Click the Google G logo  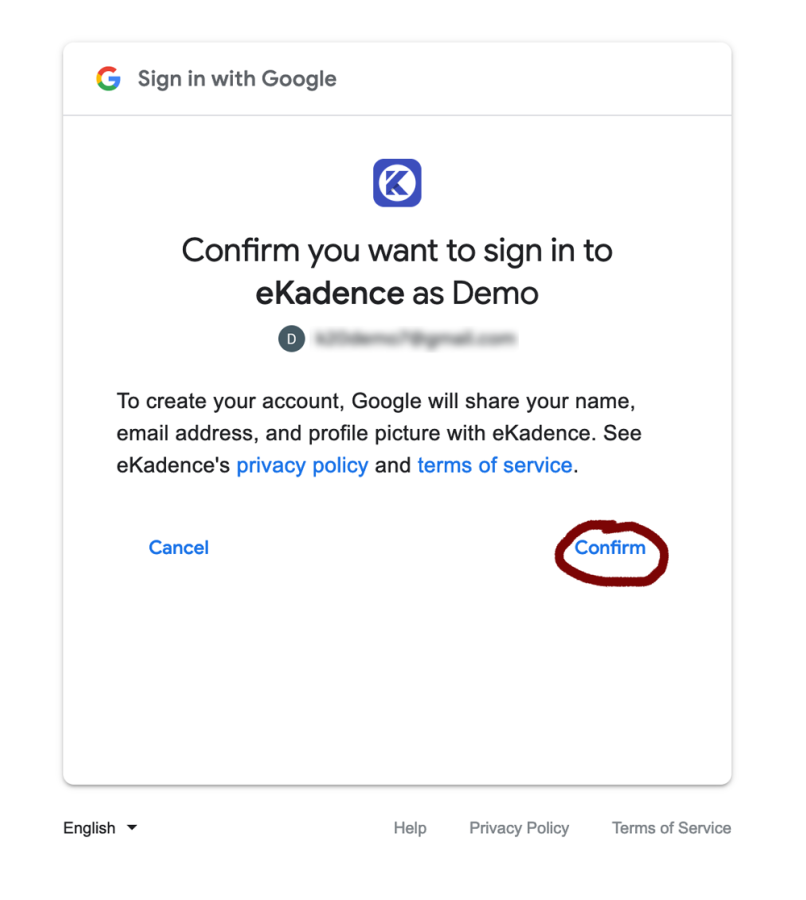coord(108,79)
